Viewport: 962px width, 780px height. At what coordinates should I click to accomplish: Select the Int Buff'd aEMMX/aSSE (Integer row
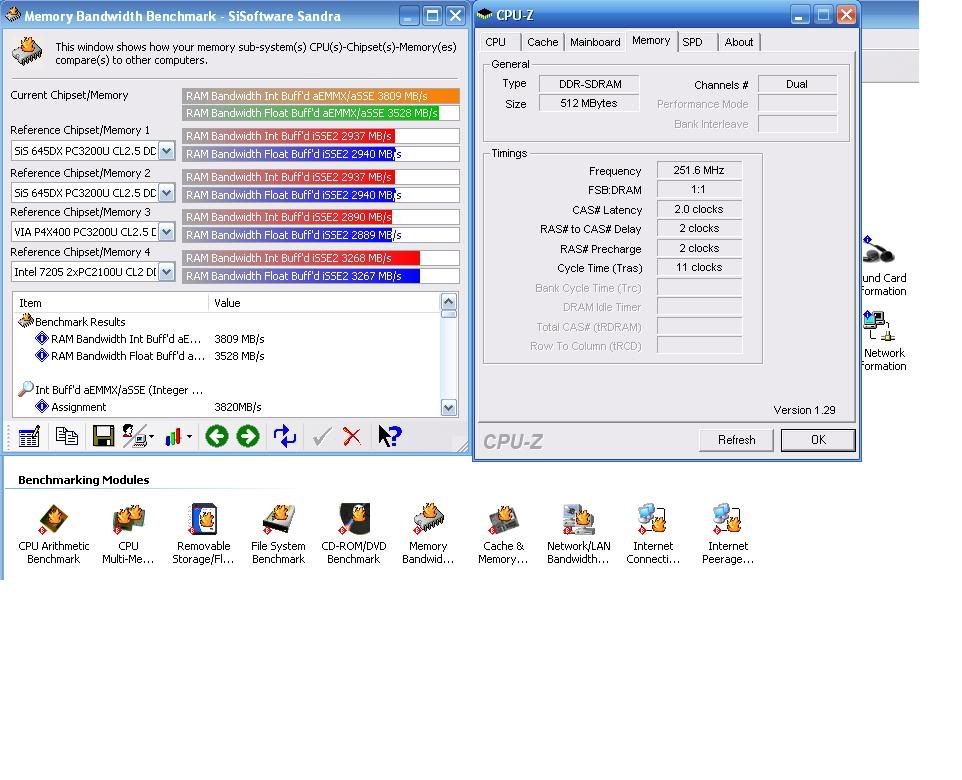point(111,390)
